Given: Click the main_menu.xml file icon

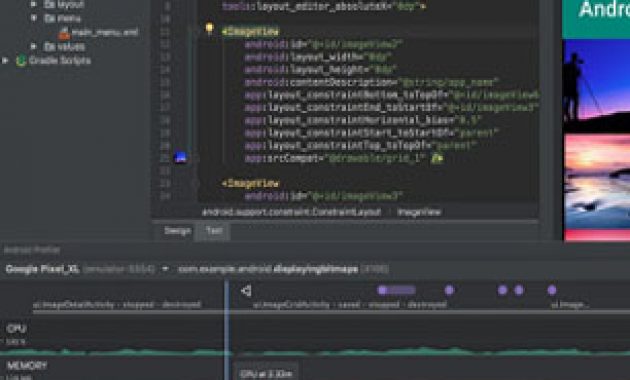Looking at the screenshot, I should pos(64,33).
